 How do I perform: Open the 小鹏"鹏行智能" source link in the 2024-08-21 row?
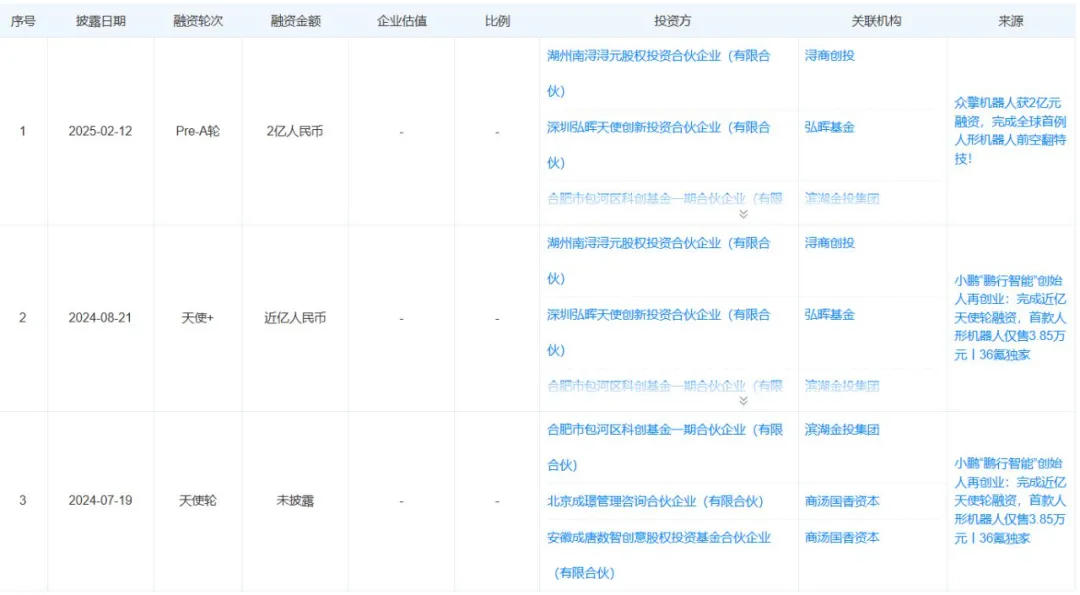point(1010,317)
